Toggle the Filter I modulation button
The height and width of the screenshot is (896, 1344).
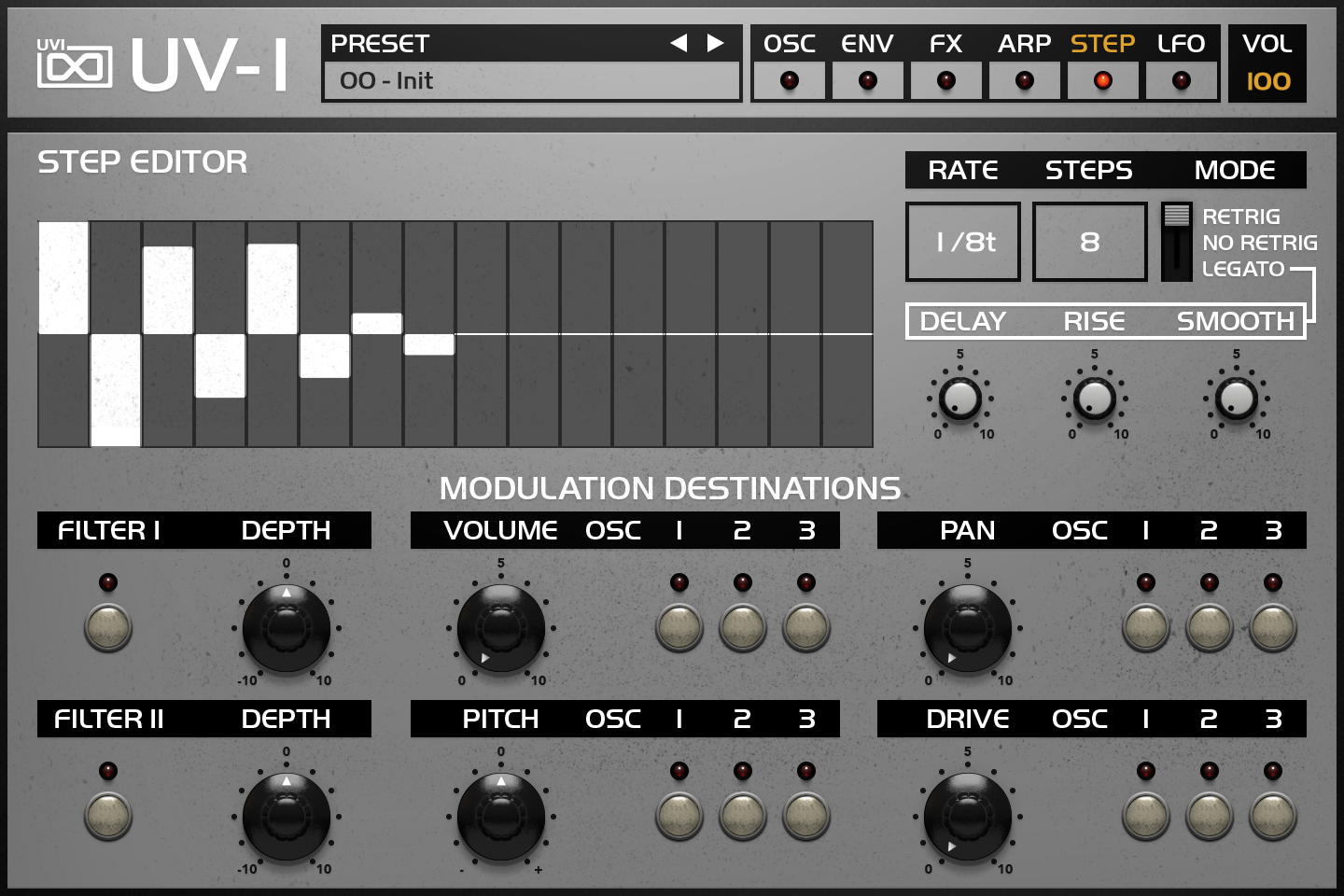(108, 627)
